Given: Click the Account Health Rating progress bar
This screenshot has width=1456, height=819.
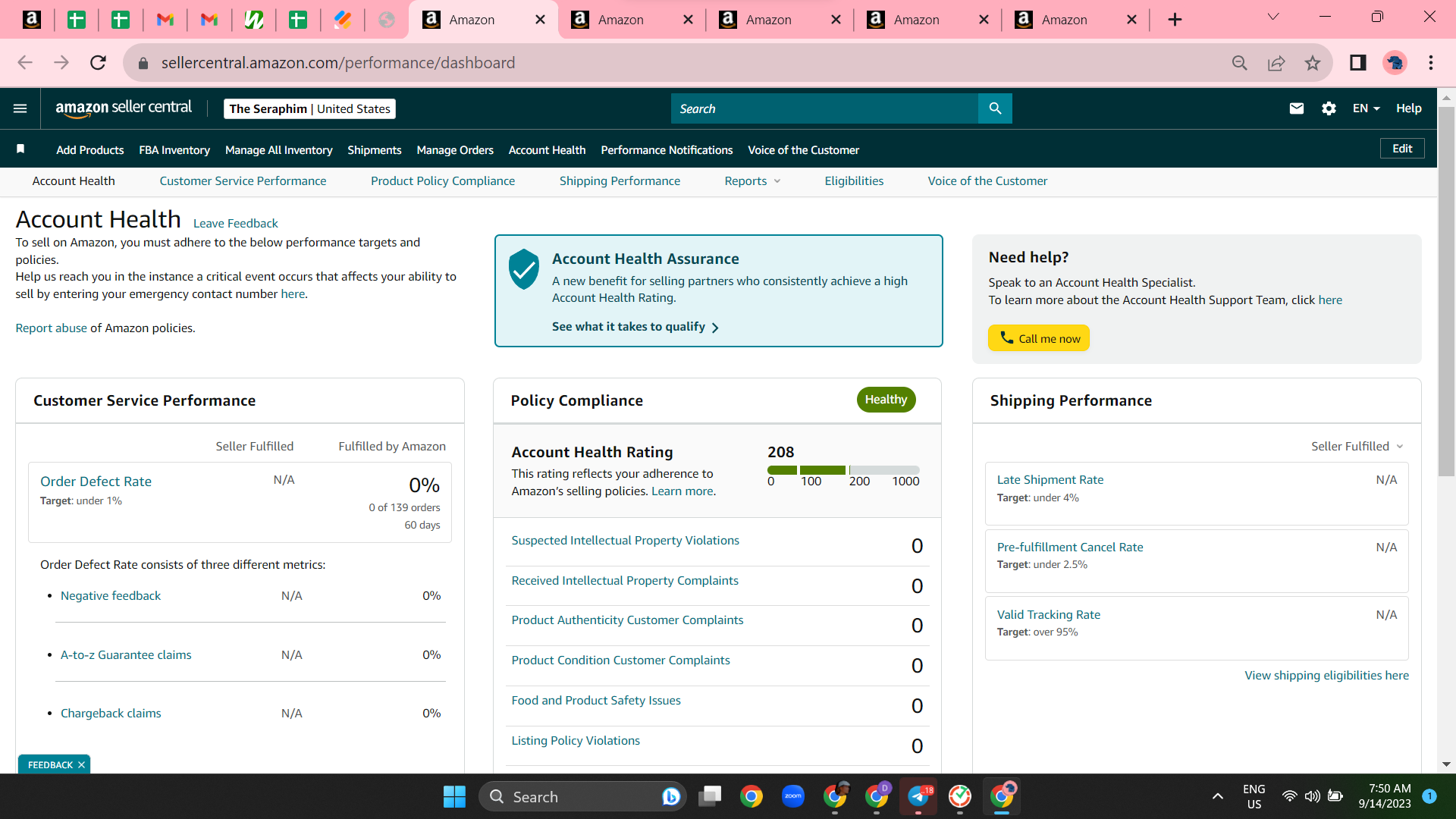Looking at the screenshot, I should tap(843, 470).
